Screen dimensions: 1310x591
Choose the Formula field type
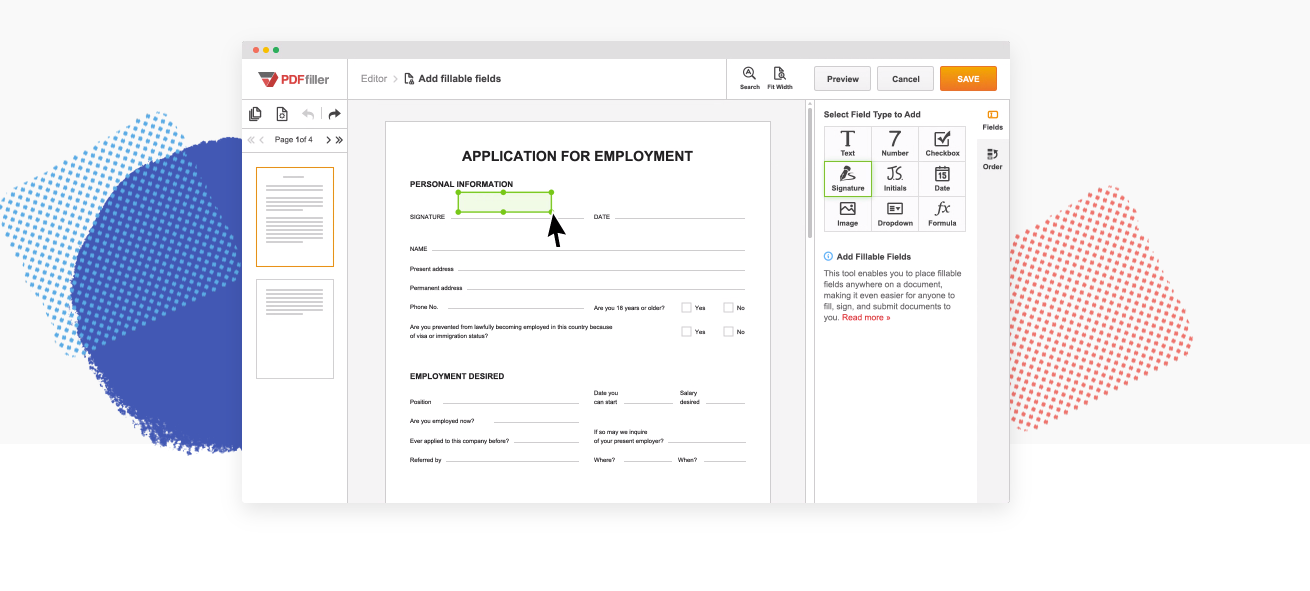(942, 214)
